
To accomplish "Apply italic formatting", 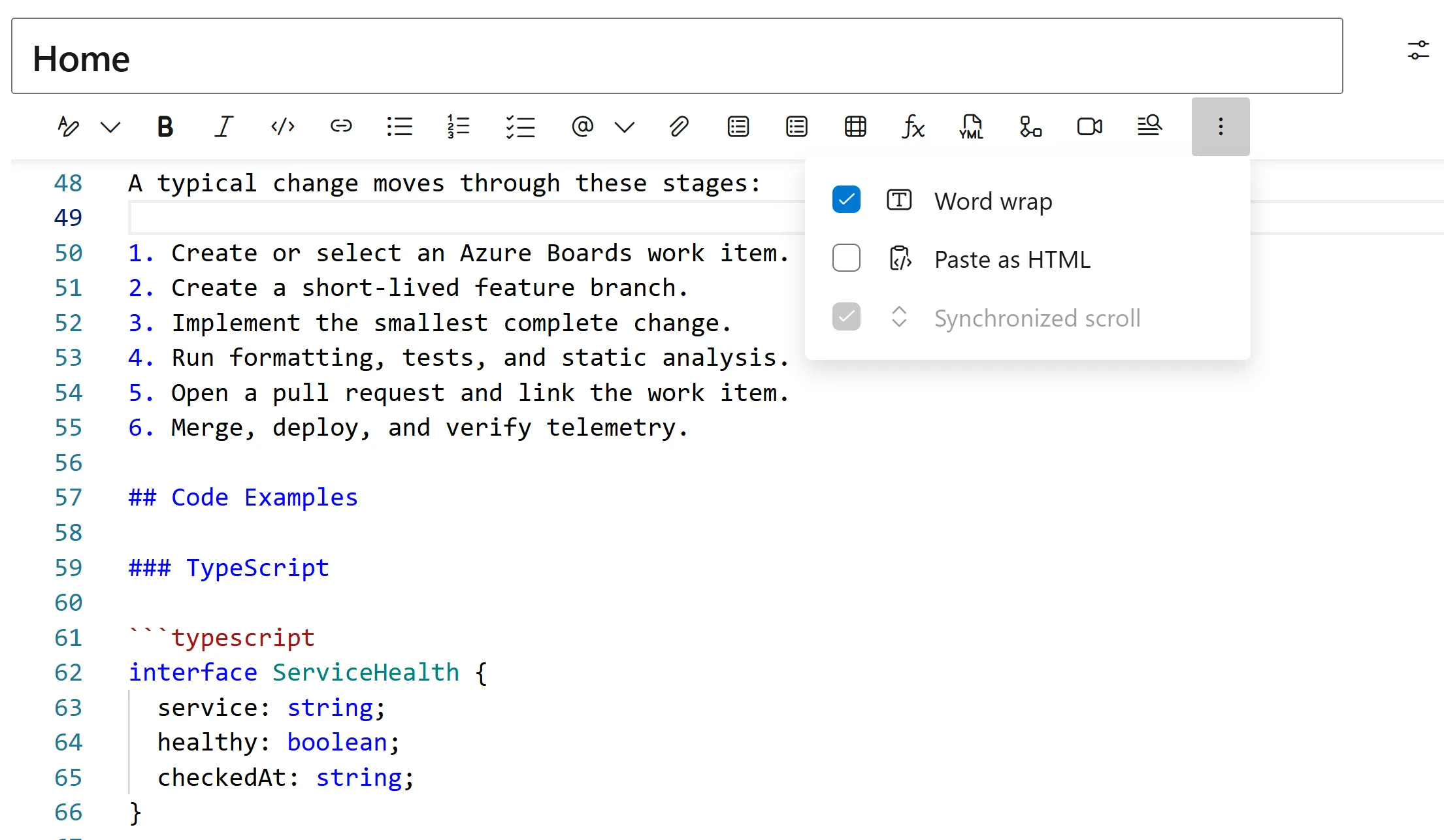I will pos(224,127).
